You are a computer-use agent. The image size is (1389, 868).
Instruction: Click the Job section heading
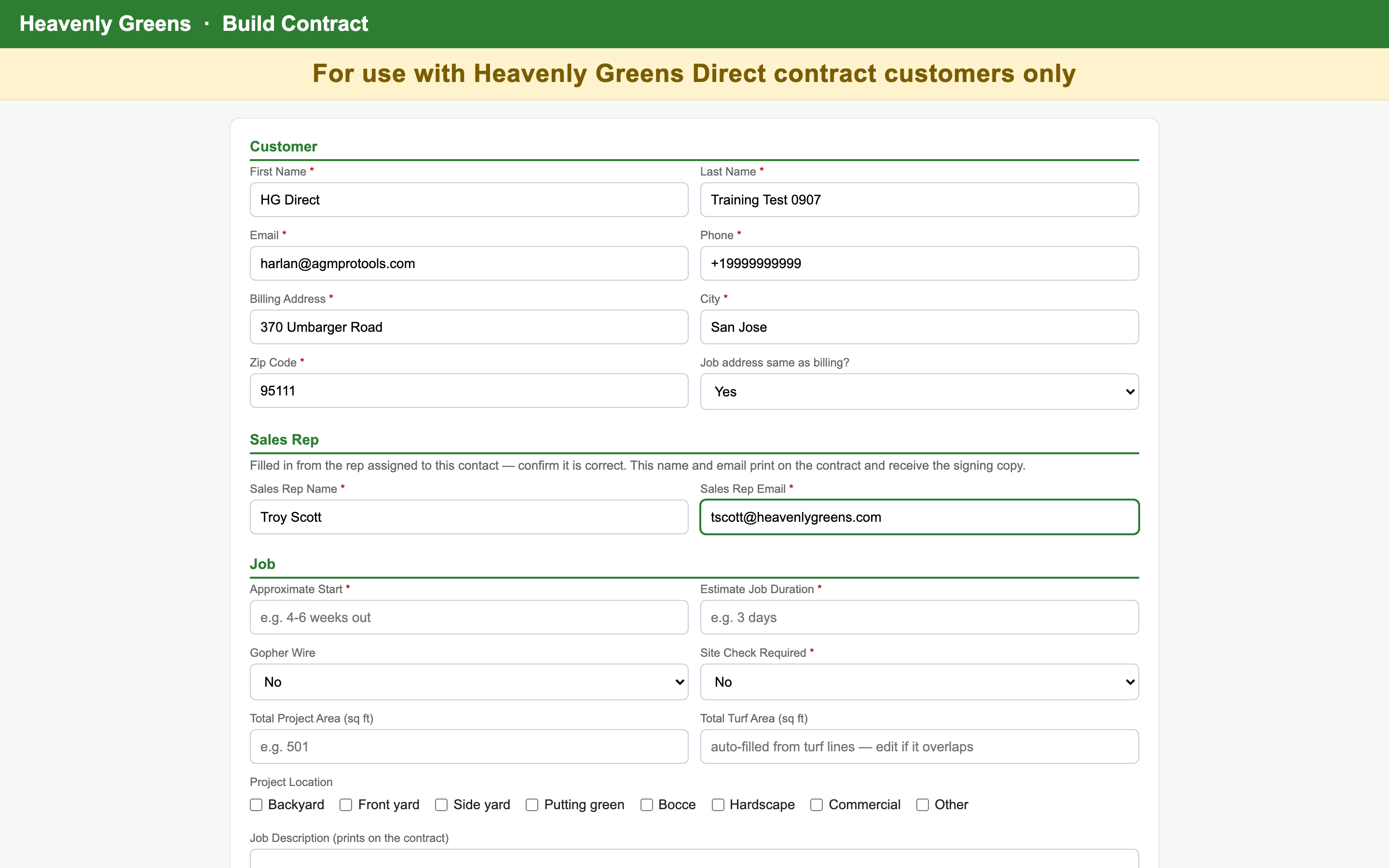(262, 564)
